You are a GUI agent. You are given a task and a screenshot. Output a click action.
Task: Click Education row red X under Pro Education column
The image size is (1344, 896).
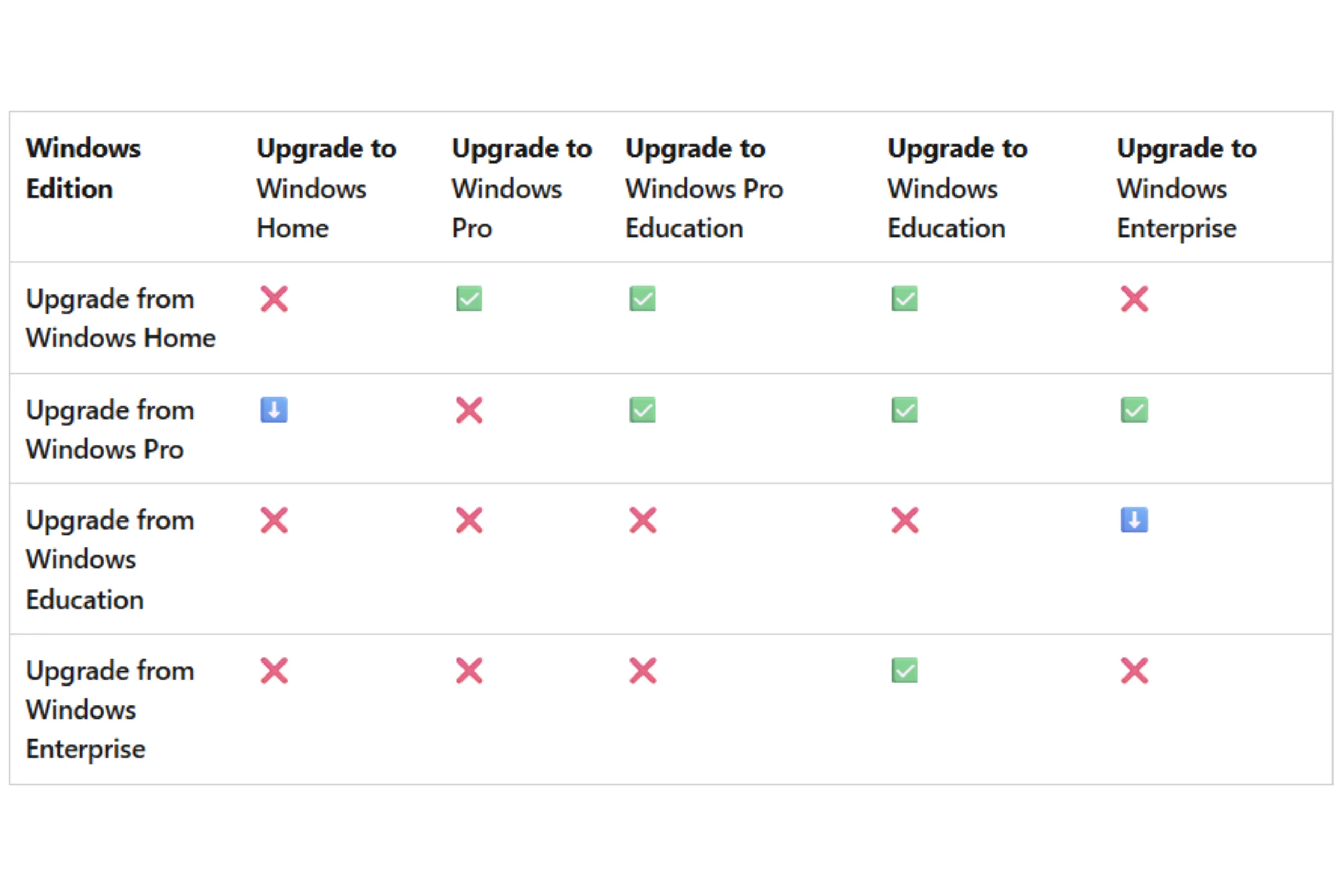click(x=642, y=520)
